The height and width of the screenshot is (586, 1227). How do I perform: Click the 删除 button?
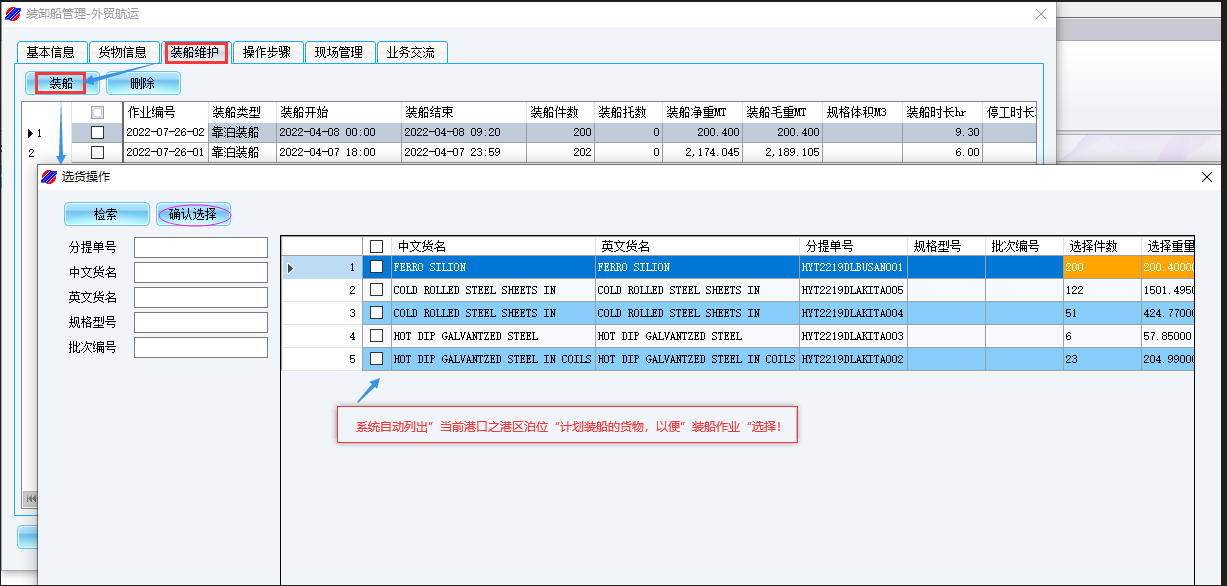[143, 84]
